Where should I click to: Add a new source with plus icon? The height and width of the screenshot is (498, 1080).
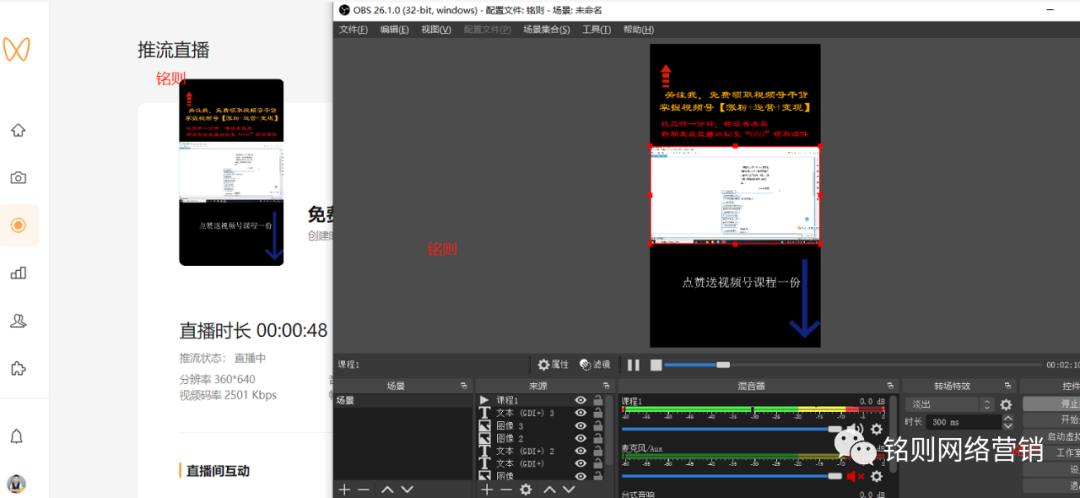click(x=487, y=490)
